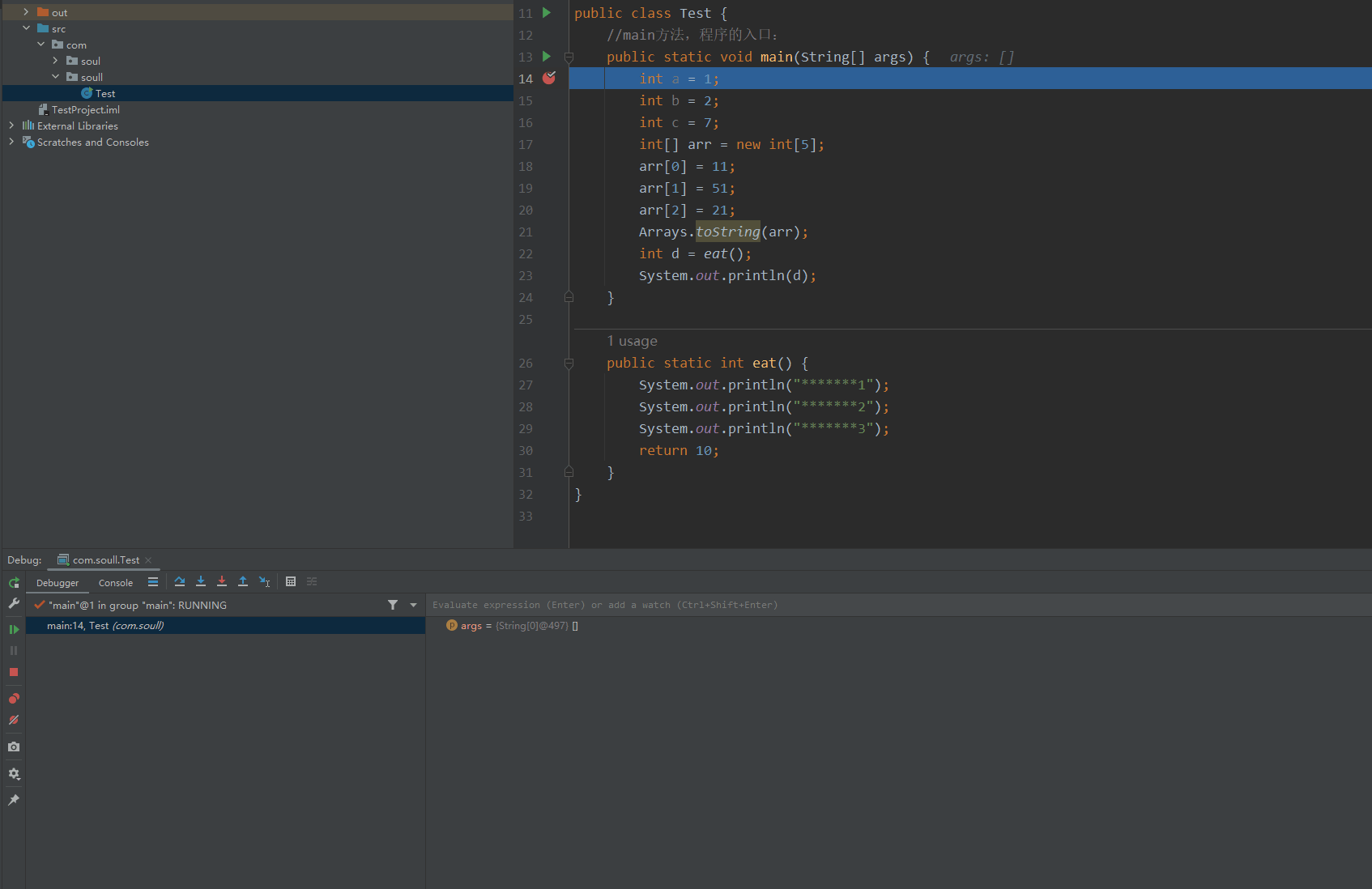Expand External Libraries node
This screenshot has width=1372, height=889.
(x=11, y=125)
